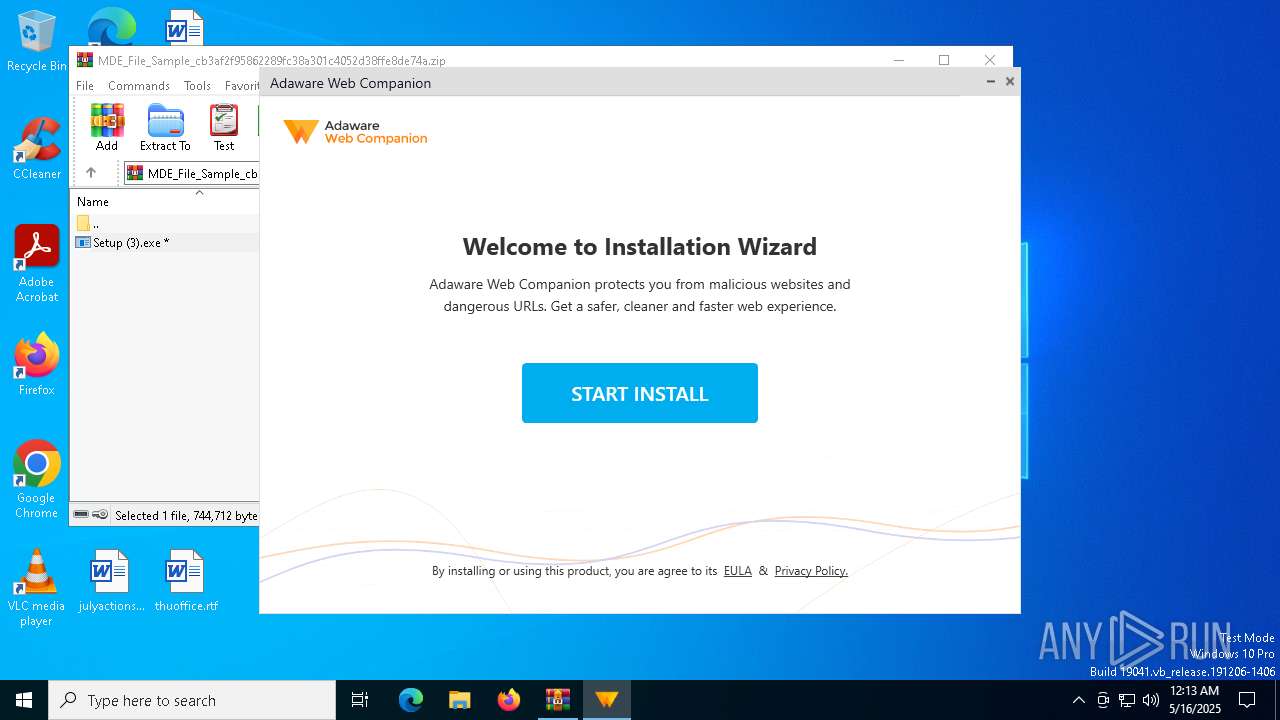Open Recycle Bin desktop icon
This screenshot has width=1280, height=720.
click(x=37, y=42)
